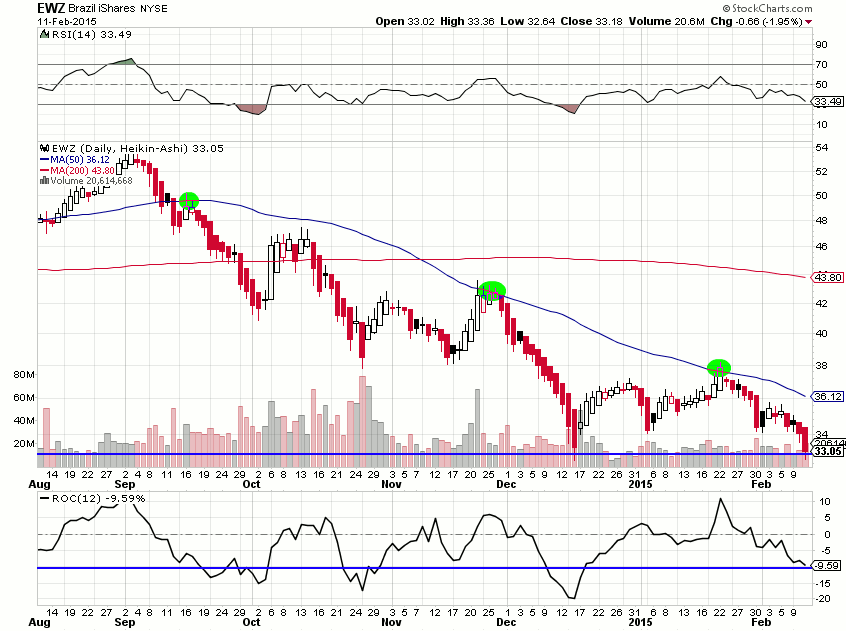Click the 36.12 value tag on price axis
This screenshot has width=846, height=631.
[828, 396]
